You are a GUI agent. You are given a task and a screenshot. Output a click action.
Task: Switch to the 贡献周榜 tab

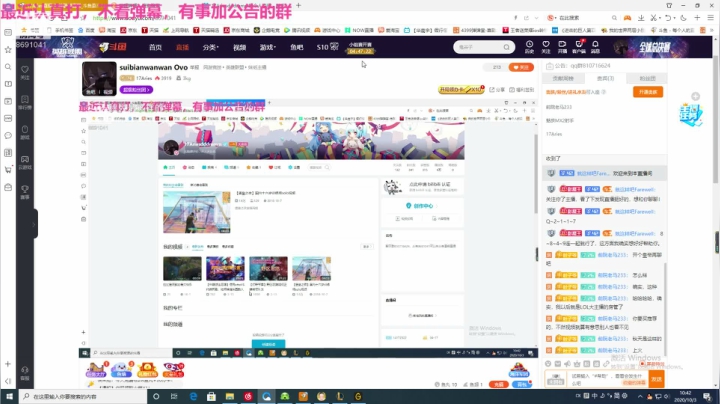563,79
